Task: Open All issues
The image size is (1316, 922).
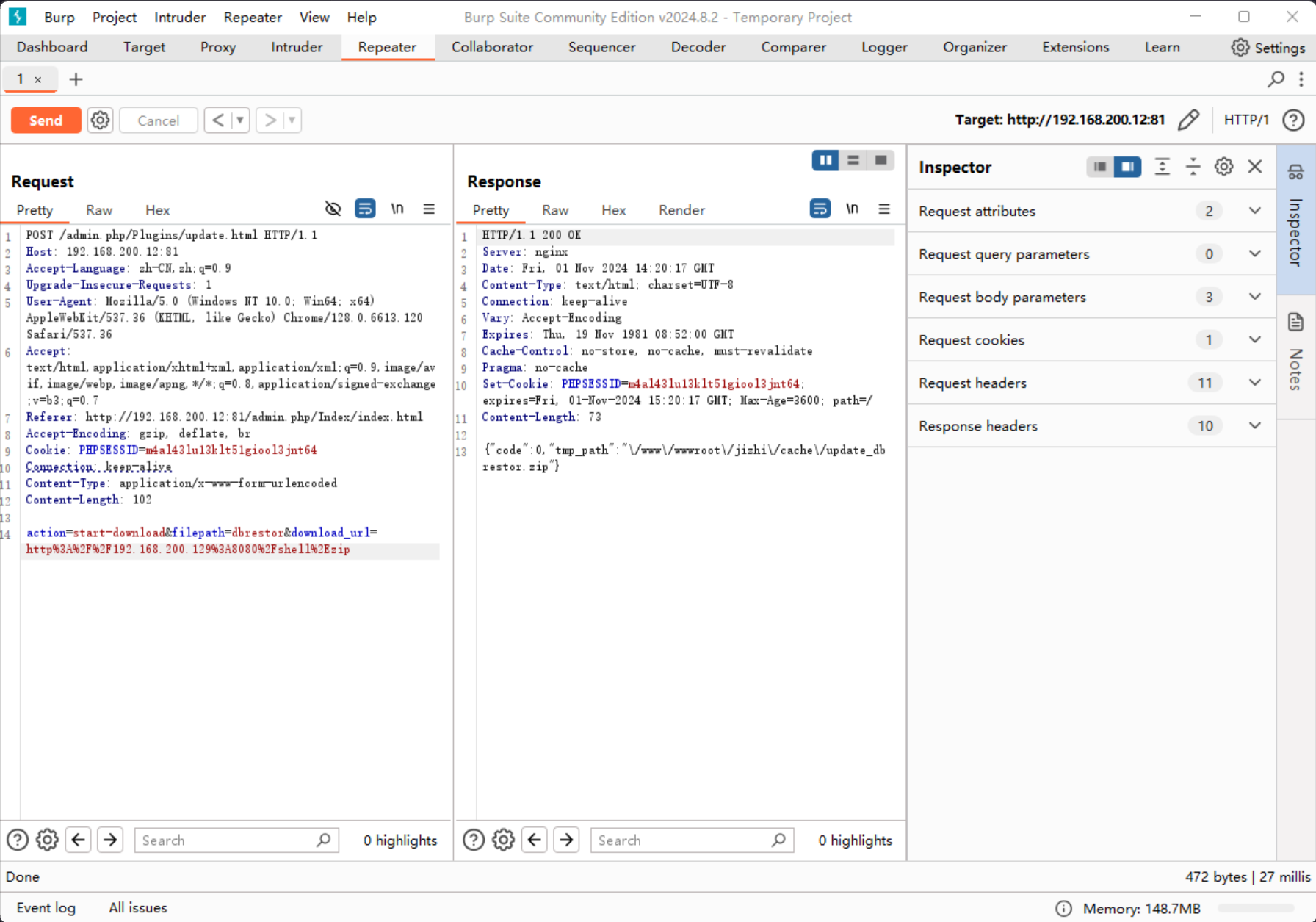Action: coord(138,907)
